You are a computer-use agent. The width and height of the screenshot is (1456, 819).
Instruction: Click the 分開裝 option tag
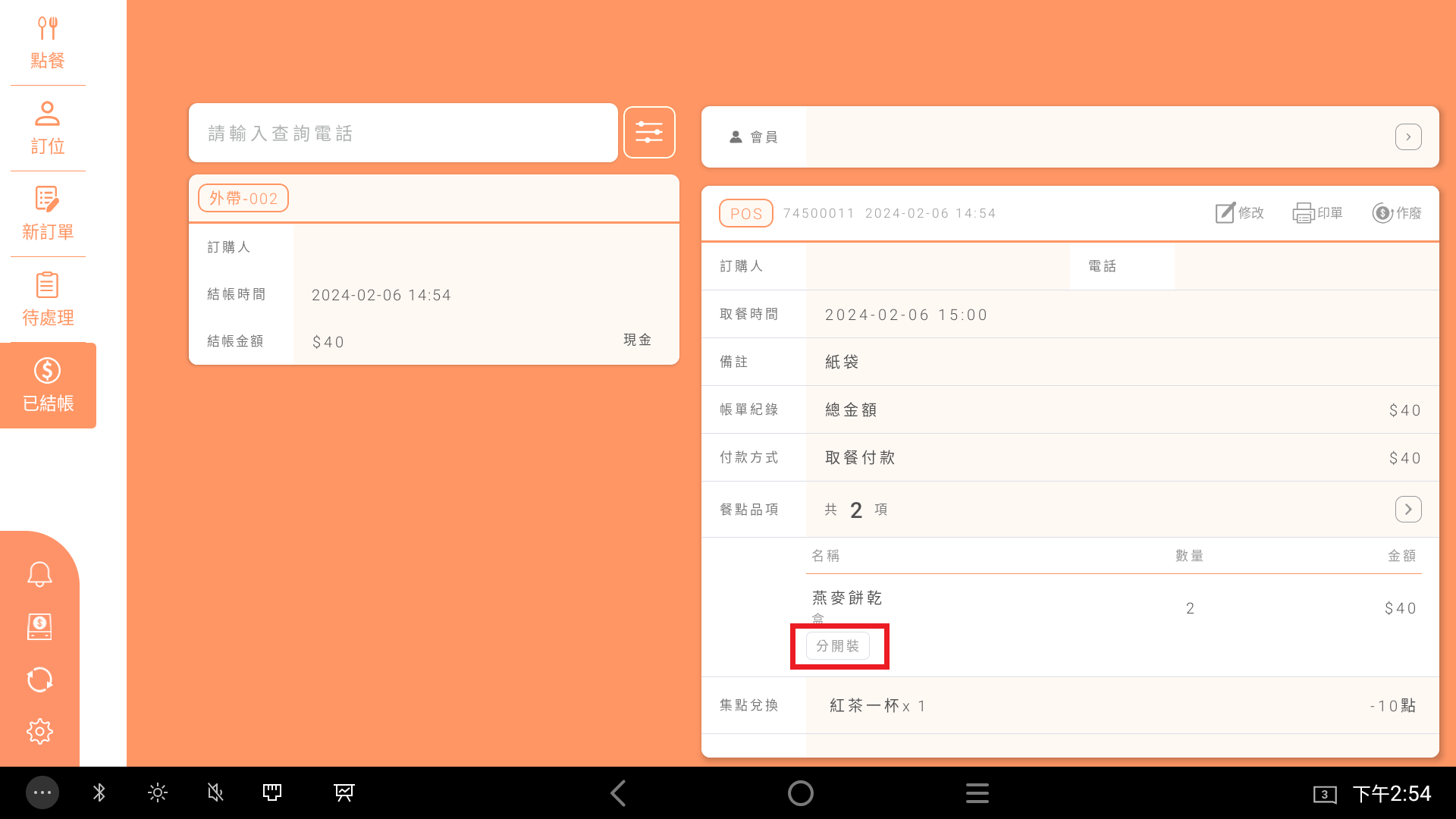click(838, 646)
